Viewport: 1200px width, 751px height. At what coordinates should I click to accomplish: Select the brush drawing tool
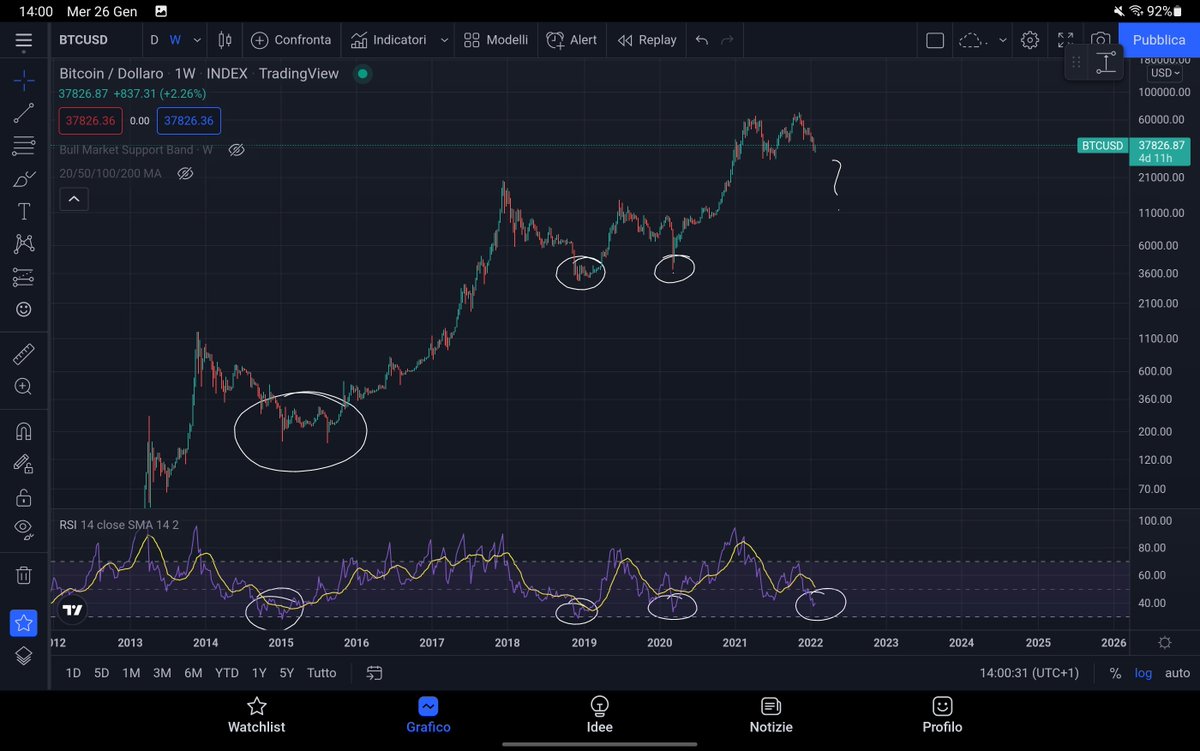click(24, 179)
